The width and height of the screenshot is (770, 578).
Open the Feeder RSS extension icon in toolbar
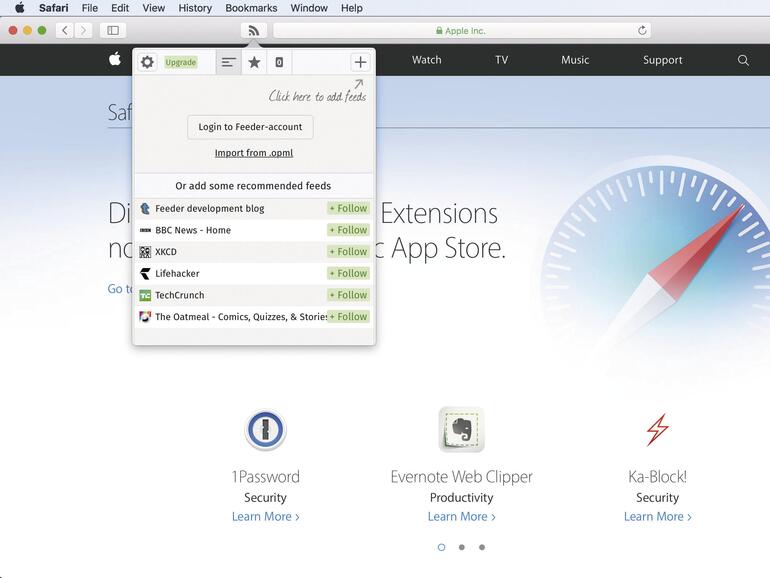(253, 30)
